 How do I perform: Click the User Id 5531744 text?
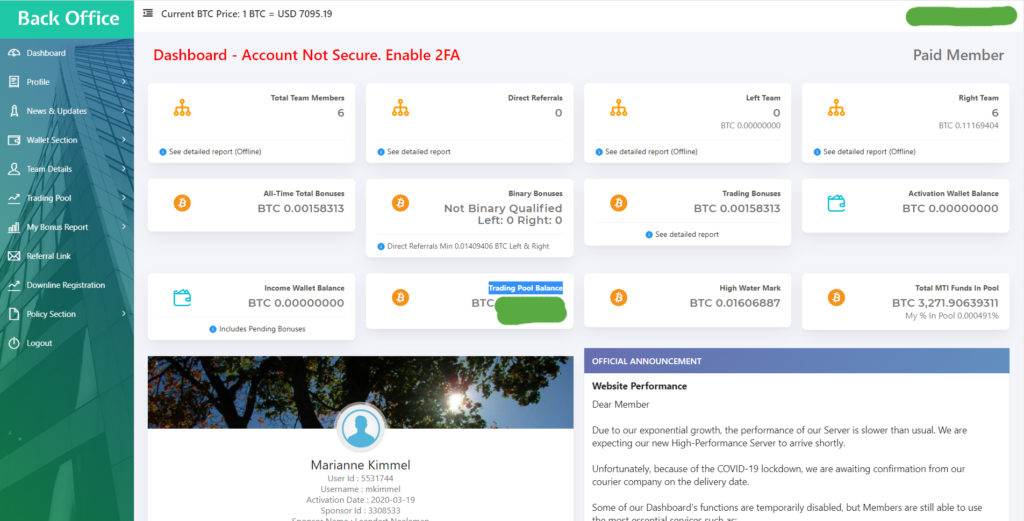click(360, 479)
